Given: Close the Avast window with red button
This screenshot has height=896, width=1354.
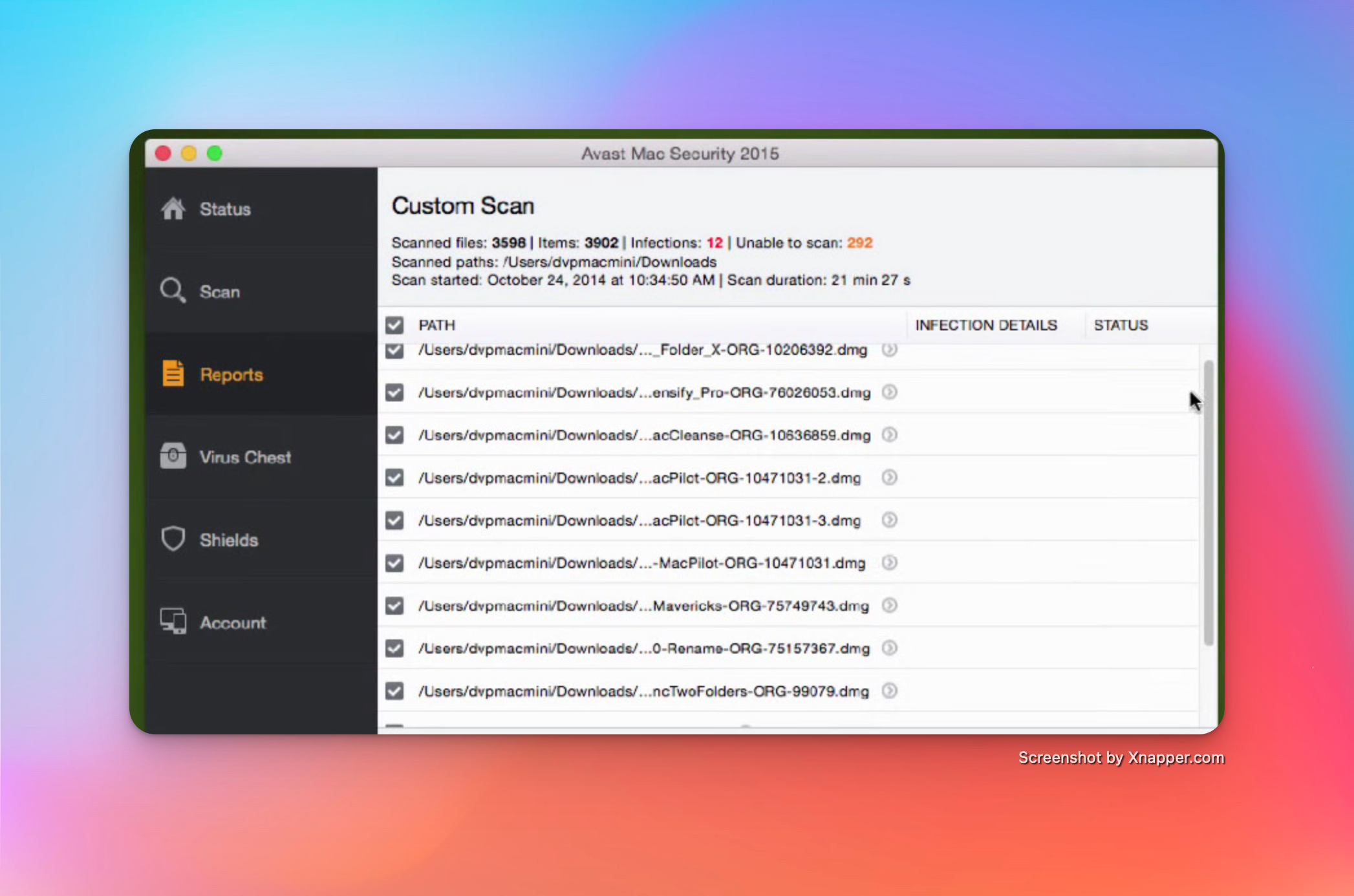Looking at the screenshot, I should pos(163,153).
